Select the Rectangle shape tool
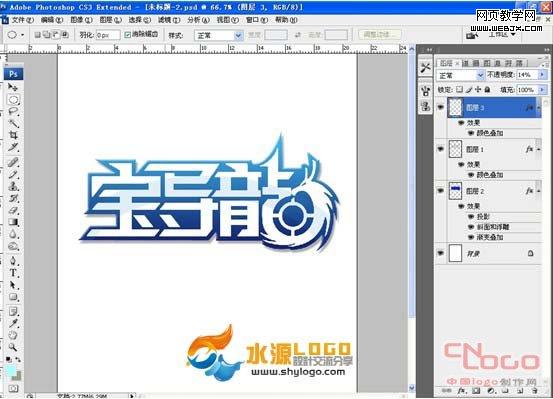 pyautogui.click(x=13, y=297)
